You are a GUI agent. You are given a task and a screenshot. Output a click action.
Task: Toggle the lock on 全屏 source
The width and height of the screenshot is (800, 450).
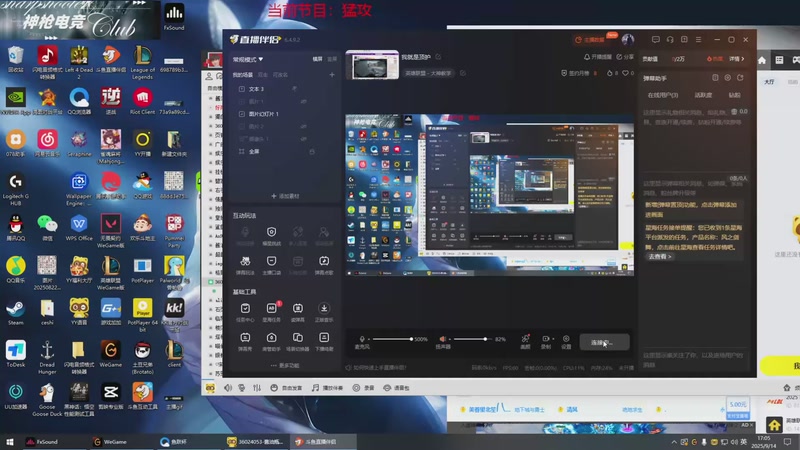coord(312,152)
